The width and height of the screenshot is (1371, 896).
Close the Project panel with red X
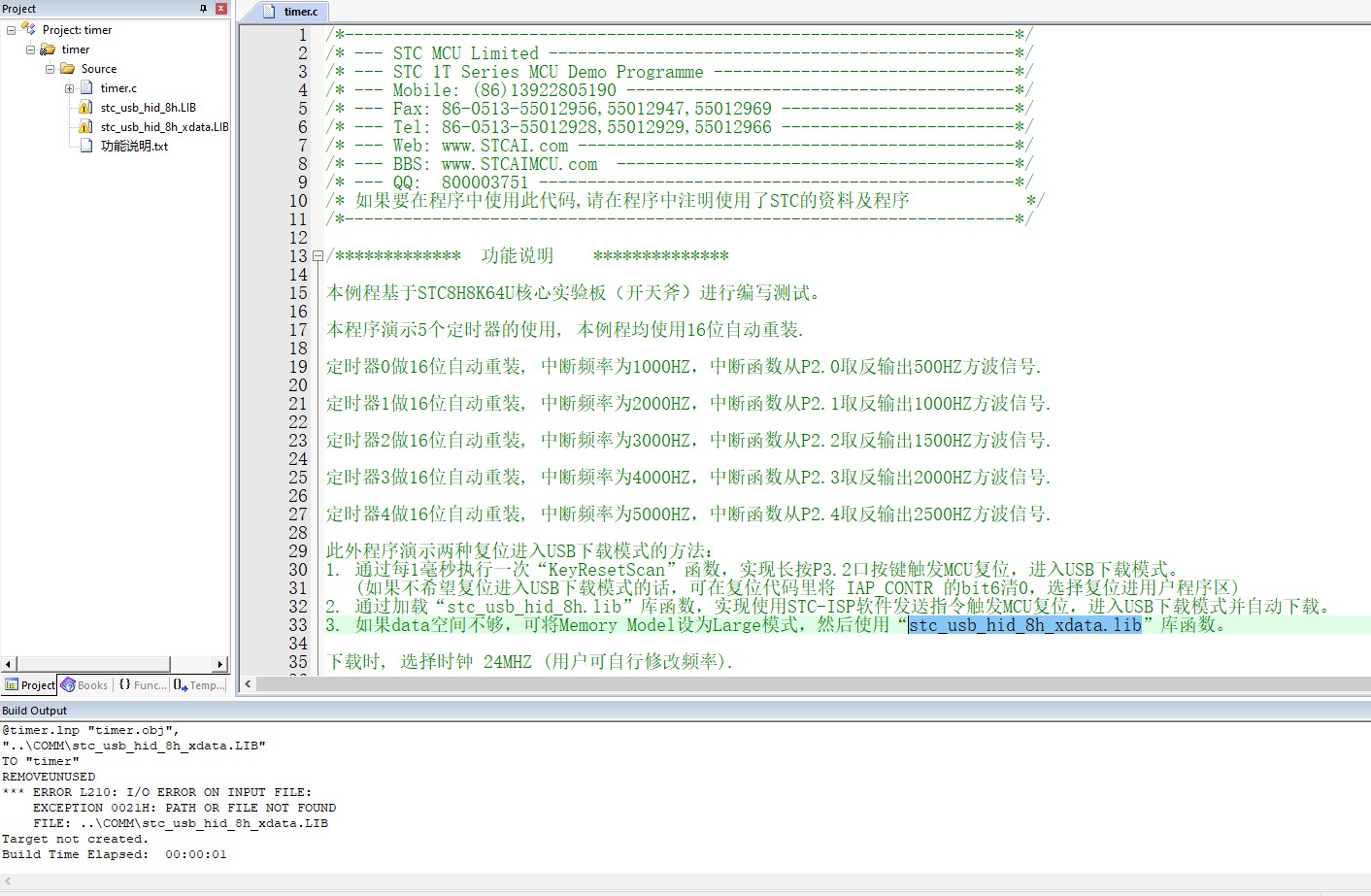point(221,8)
